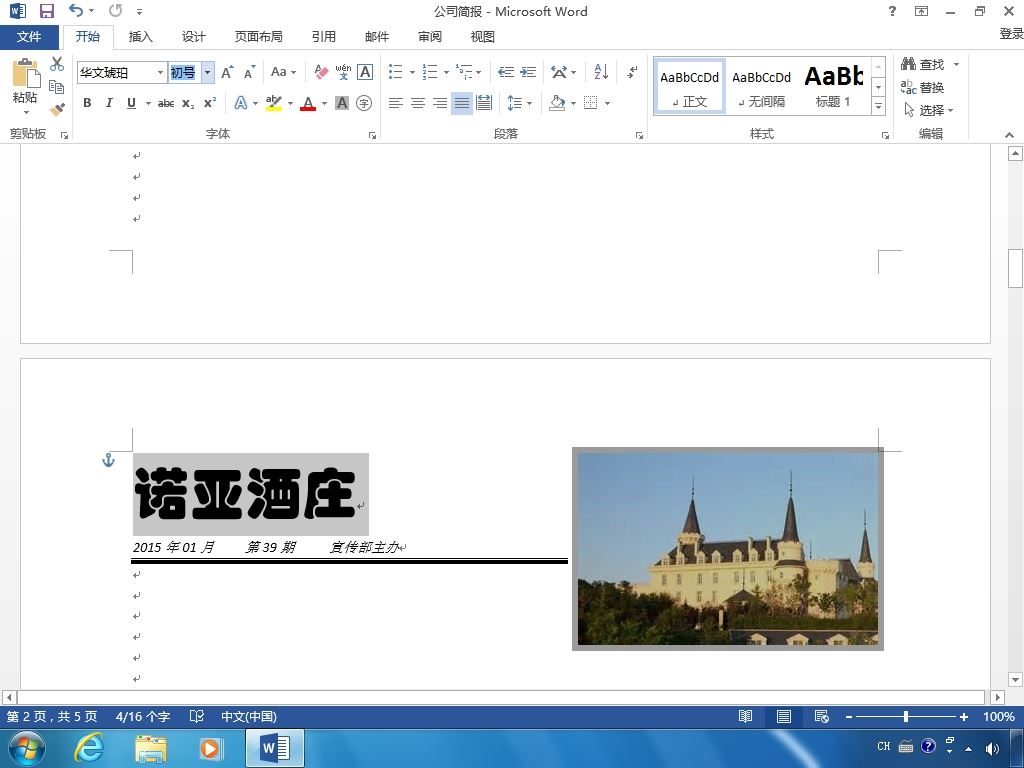Screen dimensions: 1024x768
Task: Open Internet Explorer from the taskbar
Action: tap(88, 747)
